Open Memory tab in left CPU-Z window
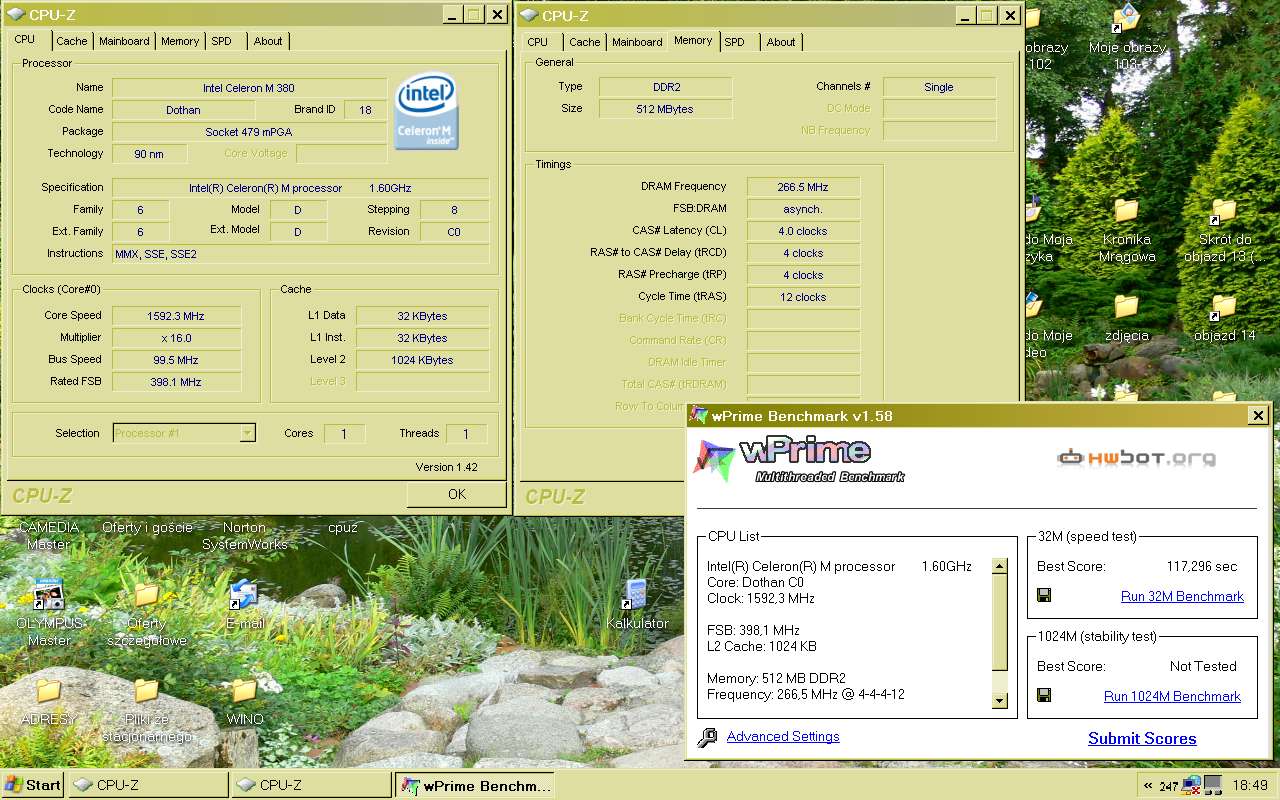1280x800 pixels. click(180, 41)
